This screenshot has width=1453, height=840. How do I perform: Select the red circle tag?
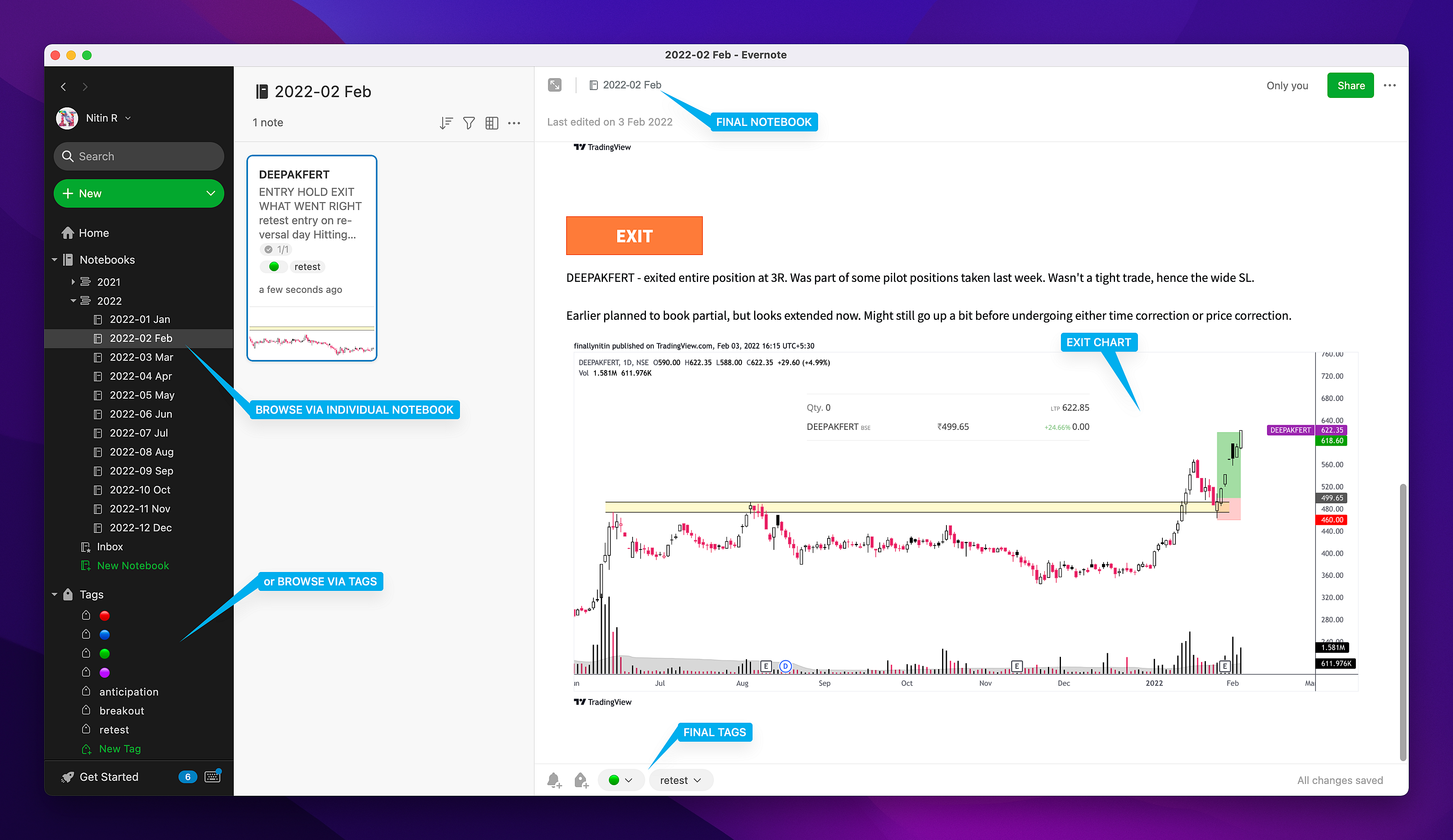104,615
